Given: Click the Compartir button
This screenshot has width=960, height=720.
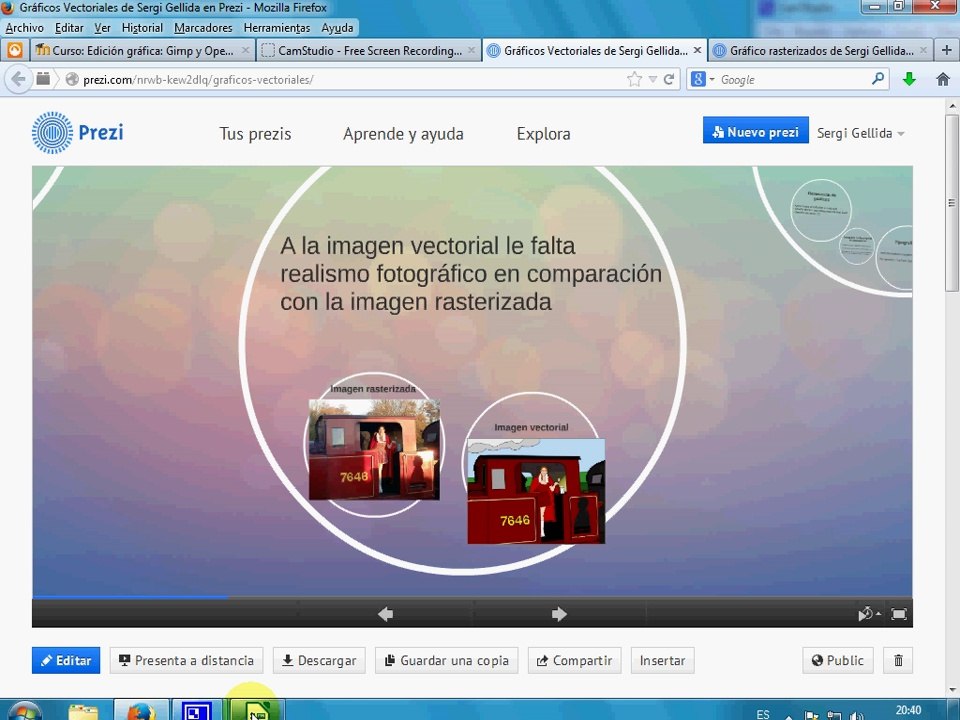Looking at the screenshot, I should [x=574, y=661].
